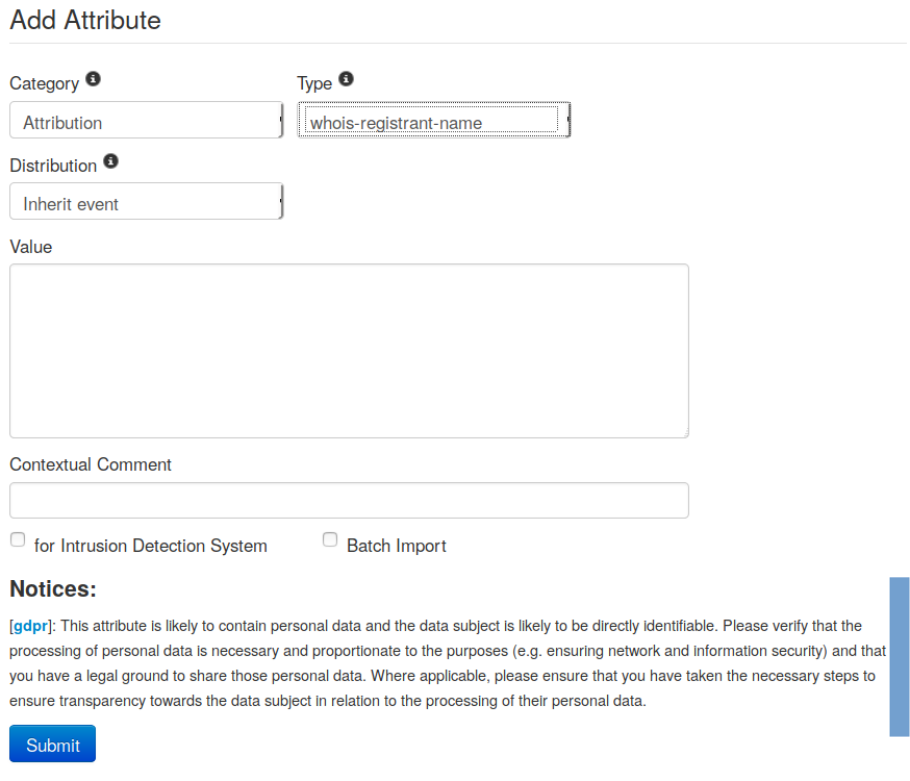This screenshot has width=910, height=781.
Task: Click the 'Category' field label
Action: [x=44, y=84]
